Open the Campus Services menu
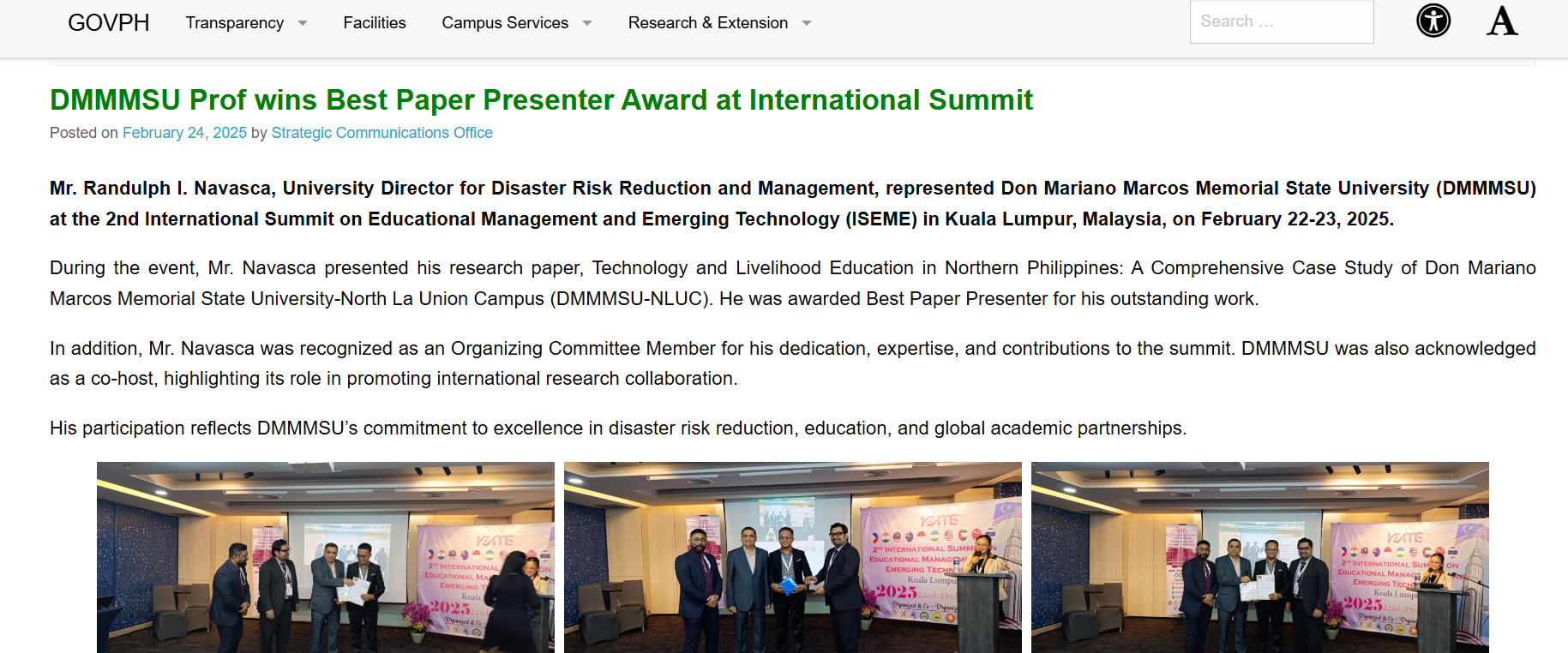This screenshot has width=1568, height=653. [505, 23]
